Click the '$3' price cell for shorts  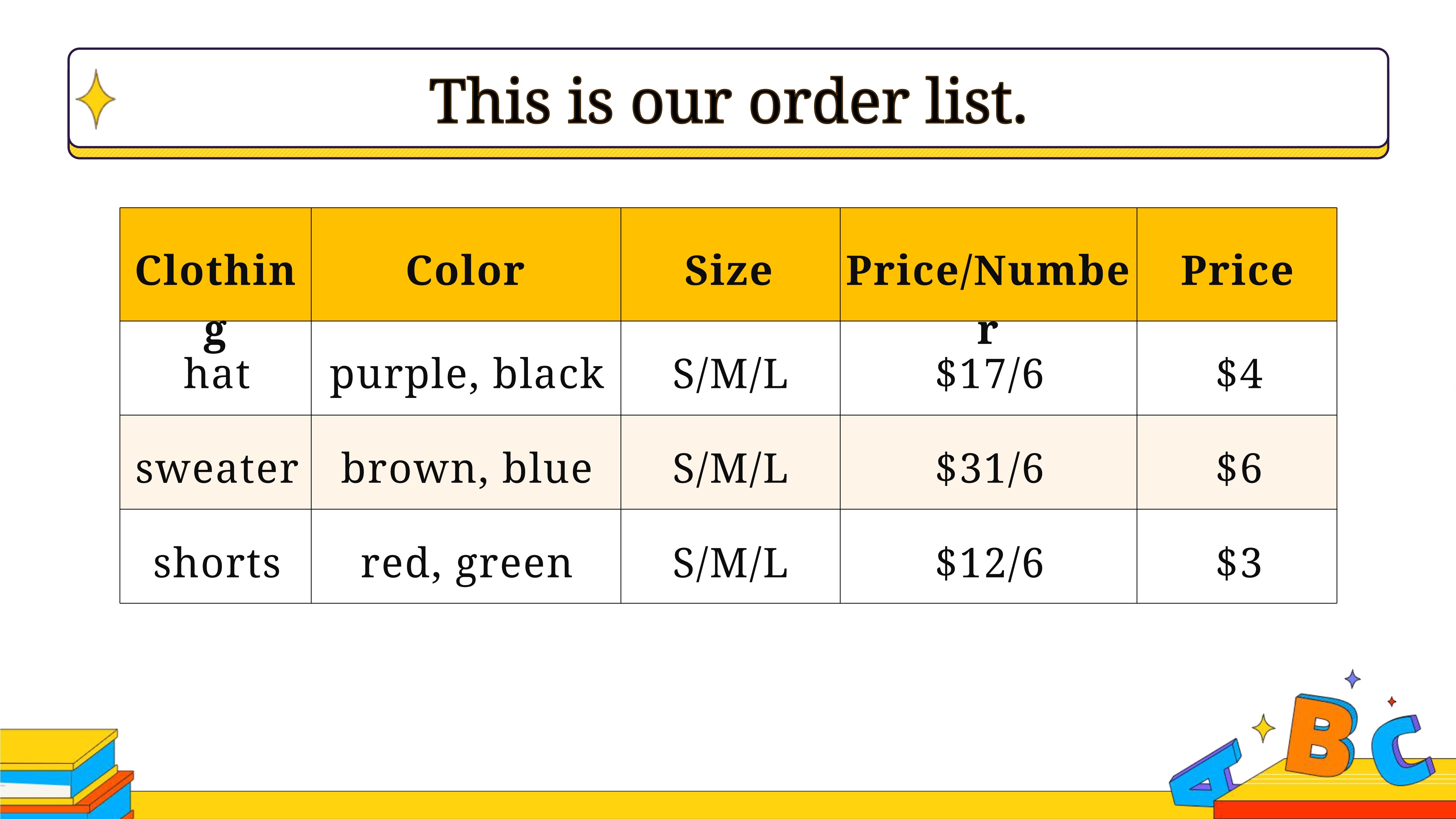[x=1237, y=556]
